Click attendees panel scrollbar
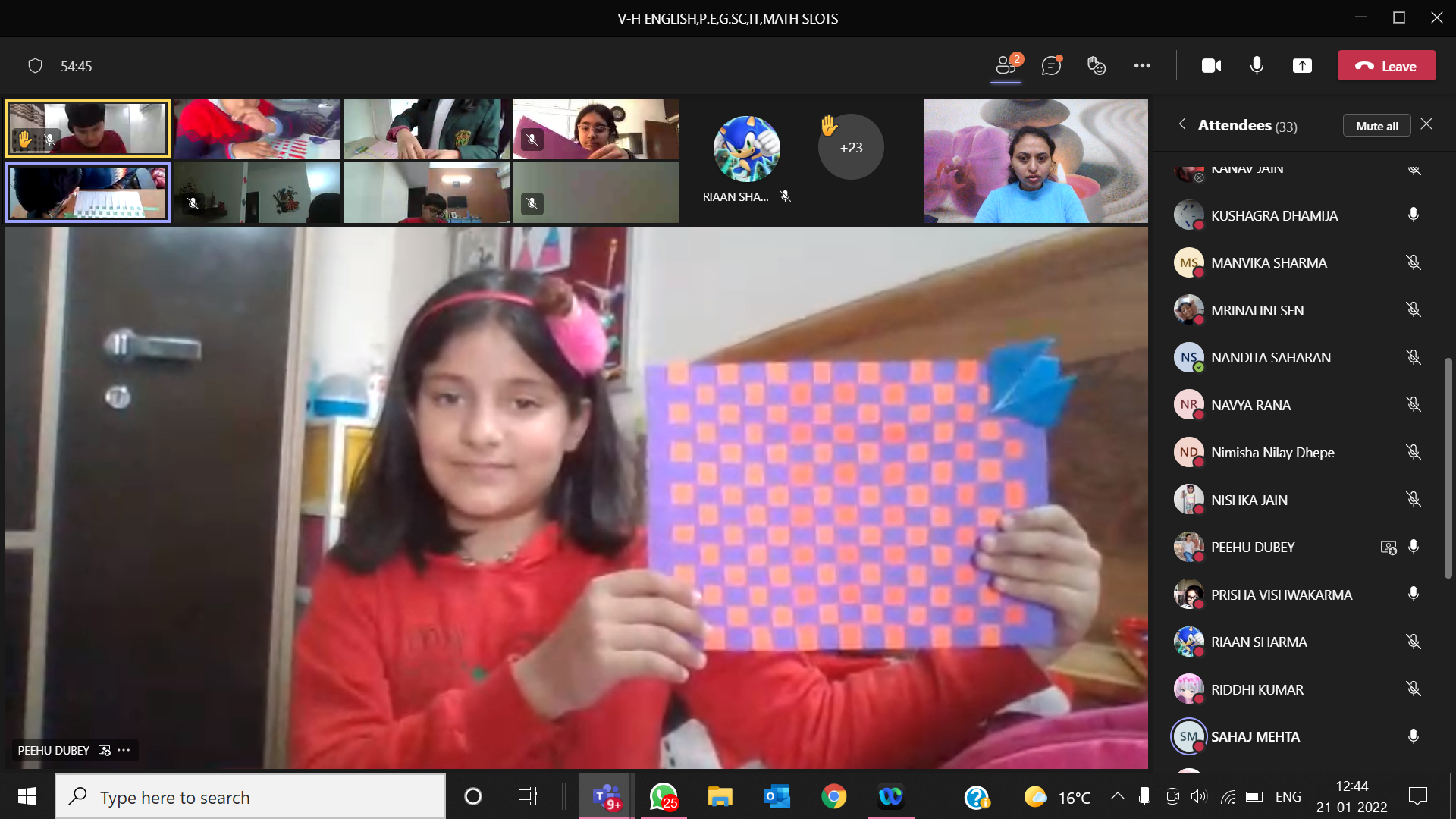The width and height of the screenshot is (1456, 819). (1448, 467)
